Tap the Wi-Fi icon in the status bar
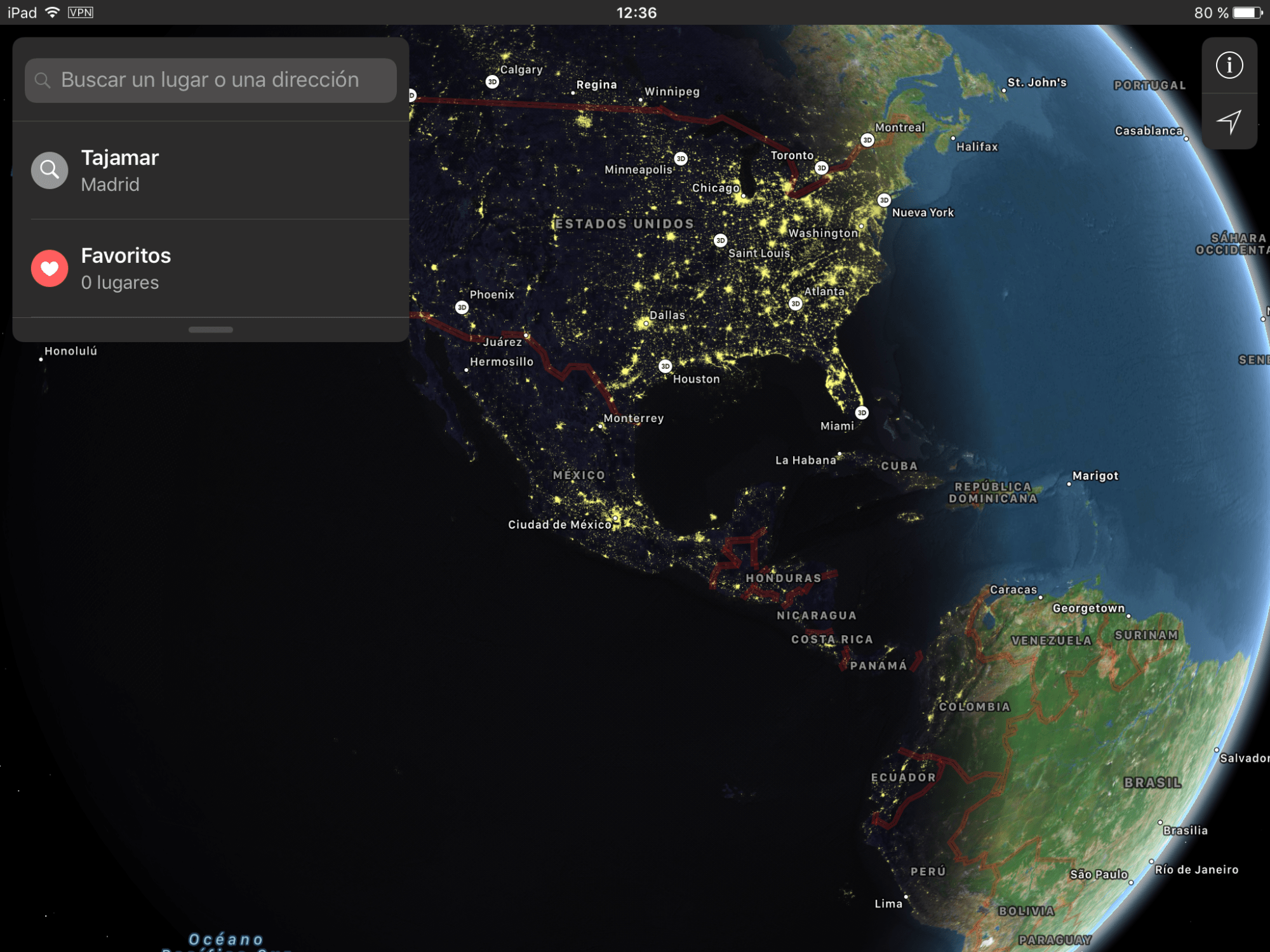Viewport: 1270px width, 952px height. 53,12
